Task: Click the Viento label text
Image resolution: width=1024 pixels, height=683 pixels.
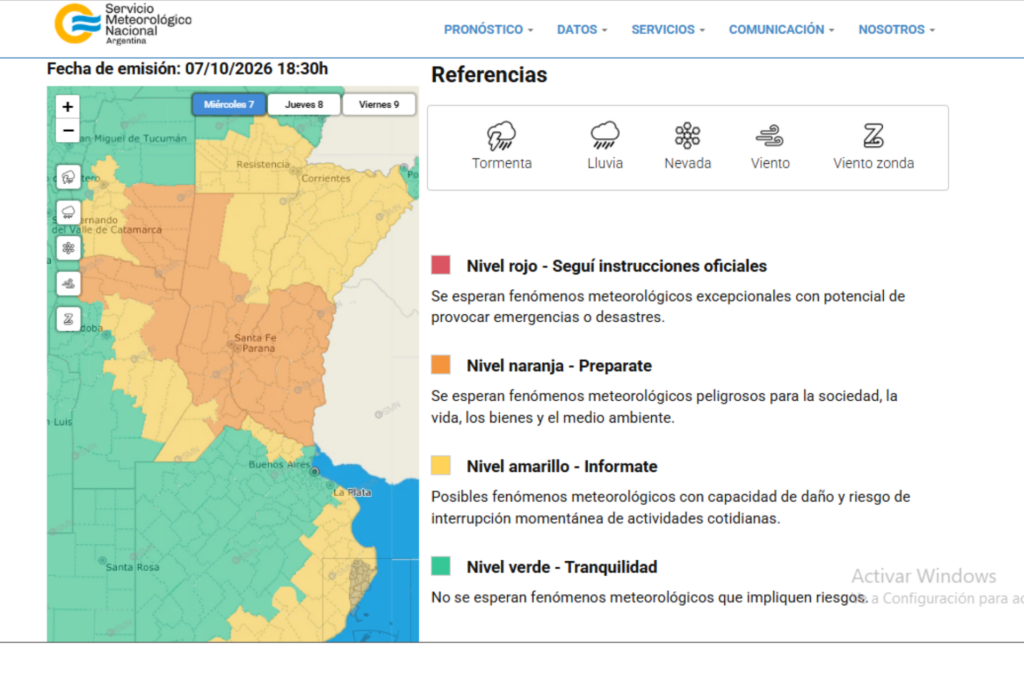Action: coord(770,163)
